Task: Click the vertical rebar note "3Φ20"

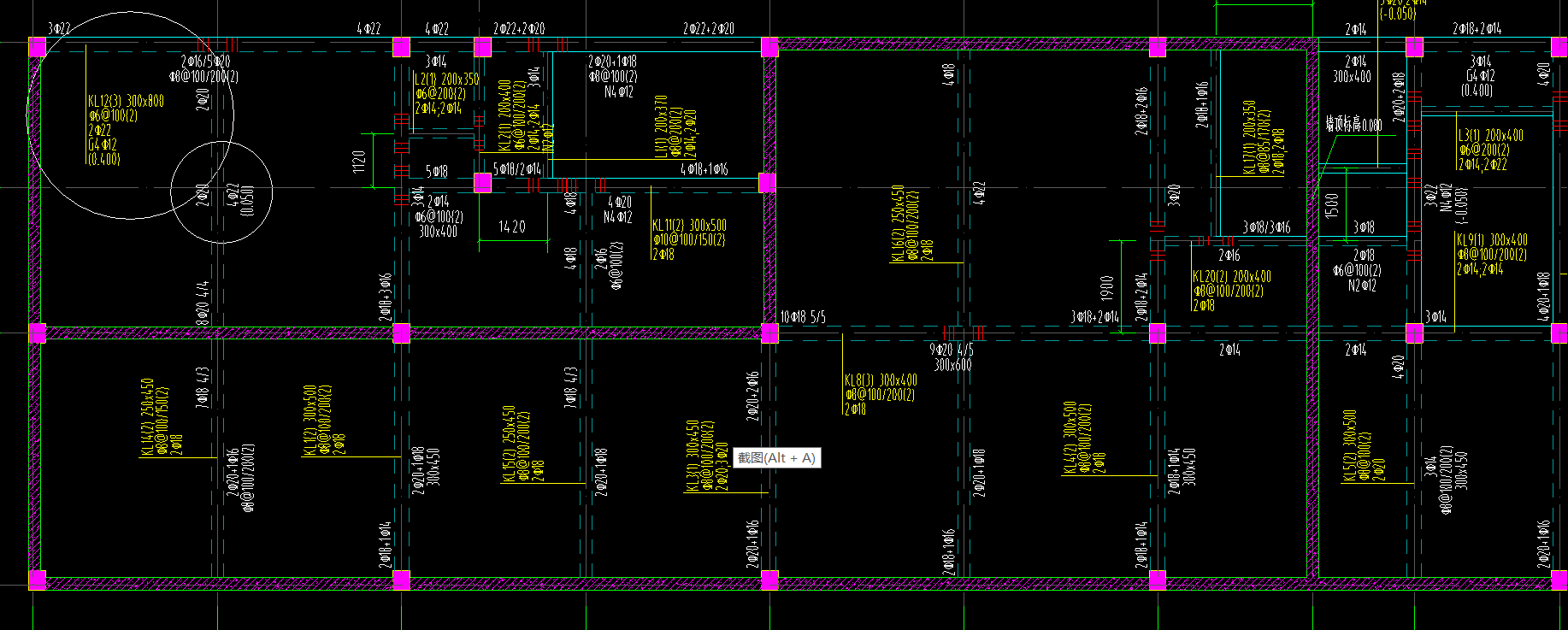Action: pyautogui.click(x=1175, y=196)
